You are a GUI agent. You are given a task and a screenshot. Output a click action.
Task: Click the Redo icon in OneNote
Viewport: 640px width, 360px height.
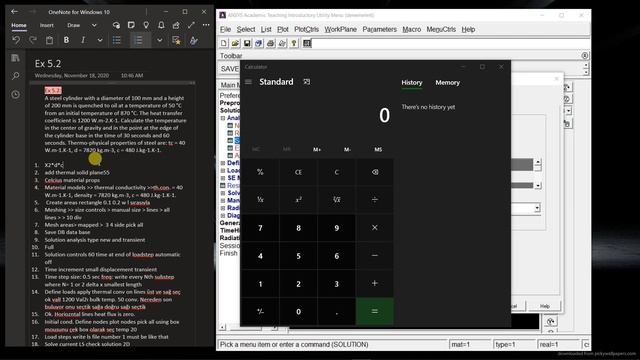33,40
